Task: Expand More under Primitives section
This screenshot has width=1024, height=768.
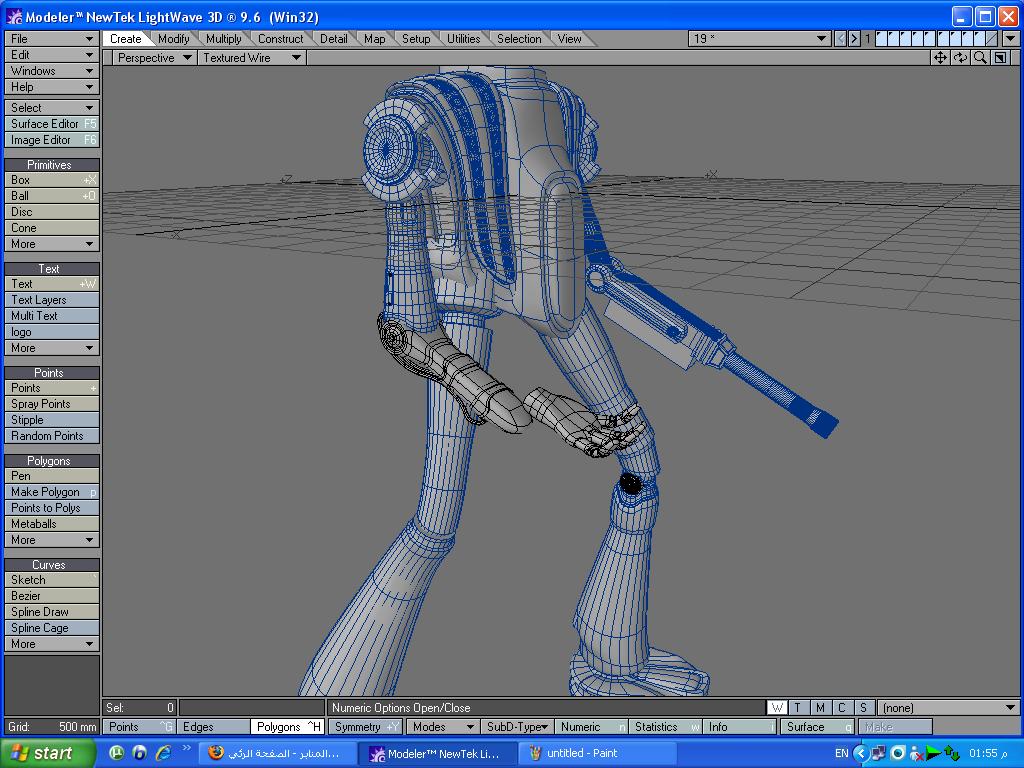Action: tap(52, 244)
